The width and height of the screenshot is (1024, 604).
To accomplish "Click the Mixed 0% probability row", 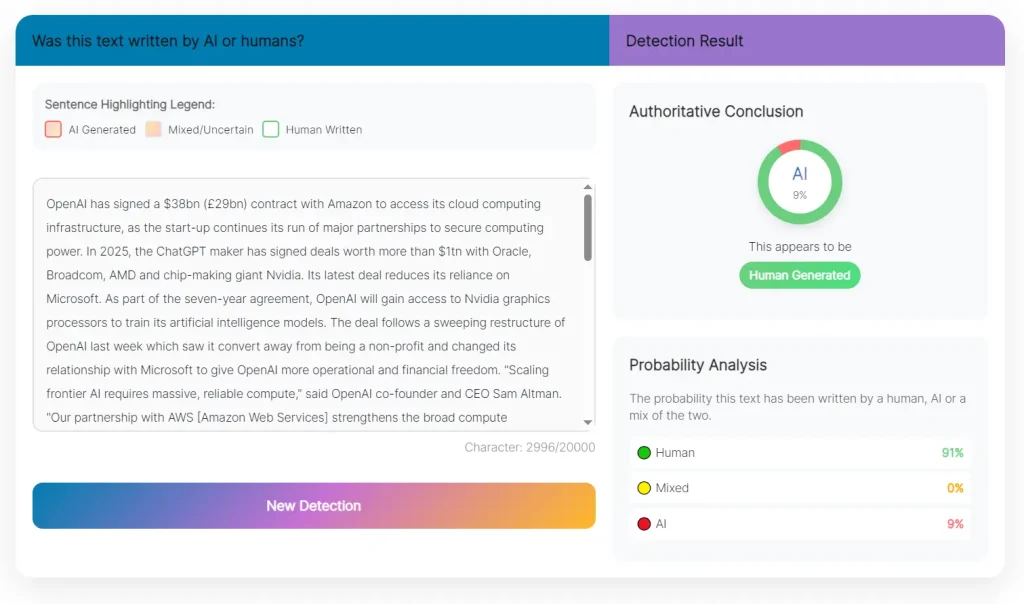I will coord(800,488).
